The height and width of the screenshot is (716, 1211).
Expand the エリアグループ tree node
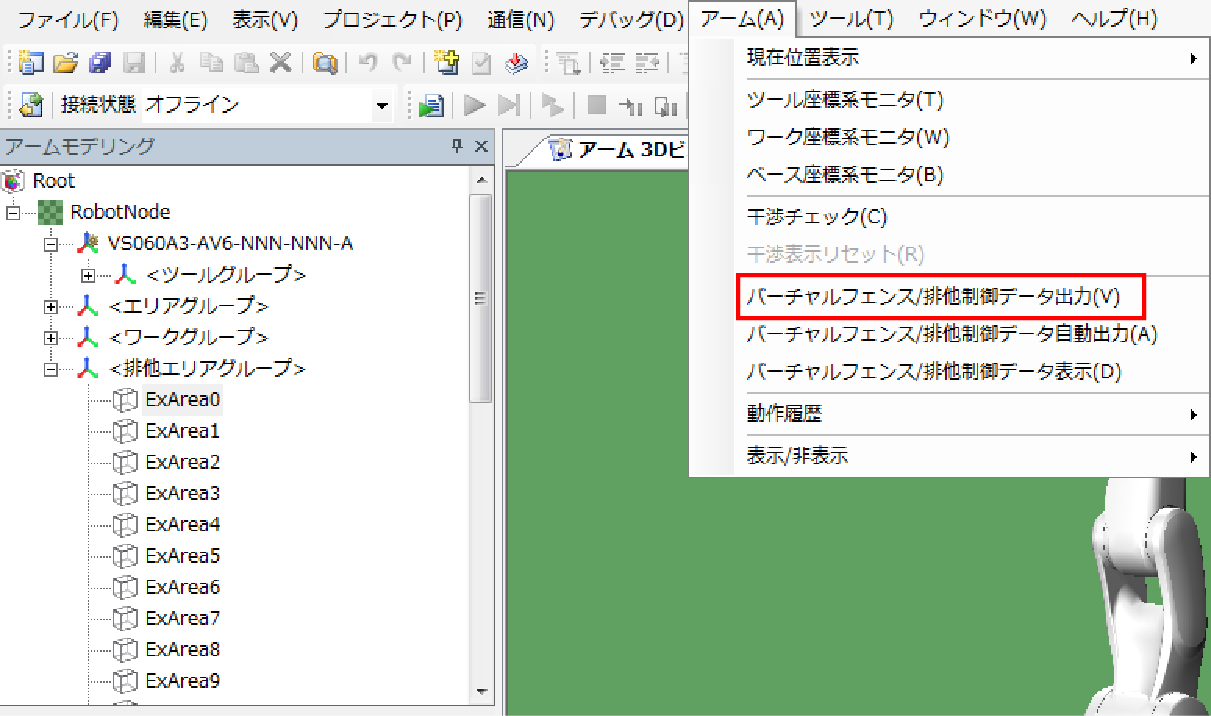pyautogui.click(x=52, y=306)
